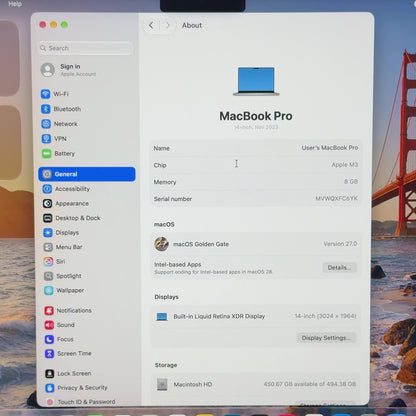Screen dimensions: 416x416
Task: Select the Network globe icon
Action: click(x=46, y=124)
